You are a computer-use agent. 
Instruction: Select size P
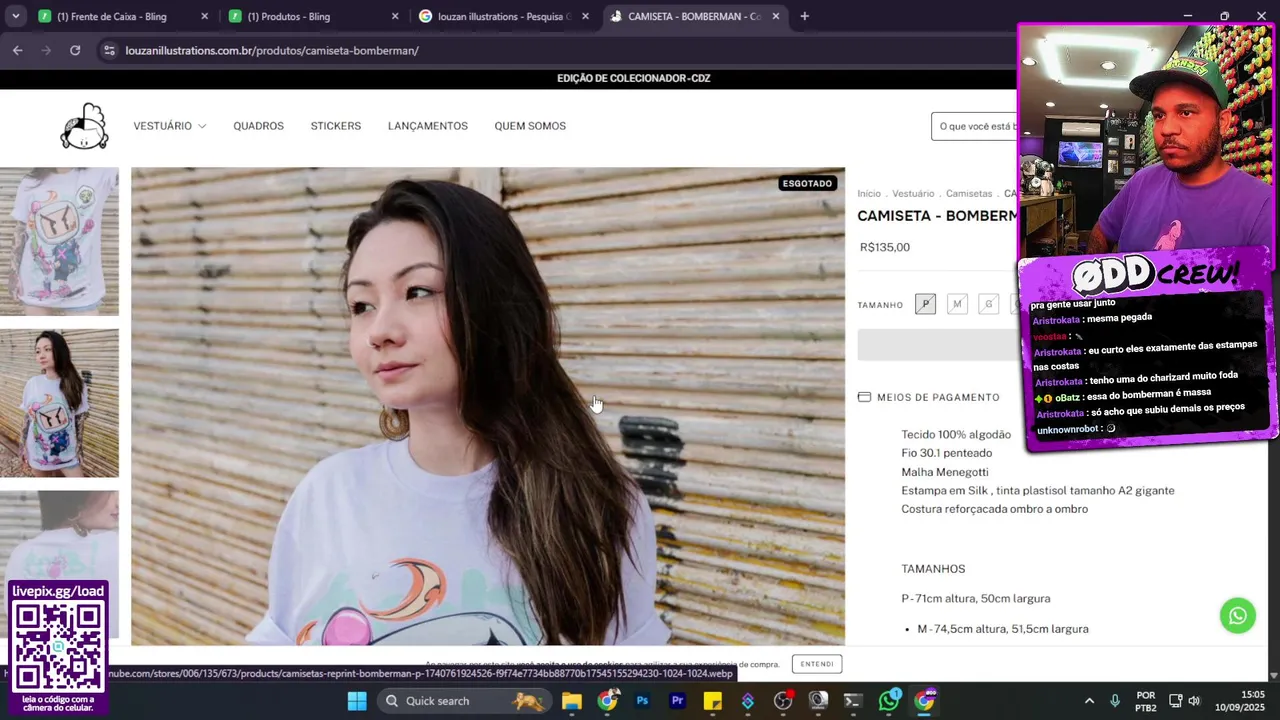pyautogui.click(x=925, y=304)
